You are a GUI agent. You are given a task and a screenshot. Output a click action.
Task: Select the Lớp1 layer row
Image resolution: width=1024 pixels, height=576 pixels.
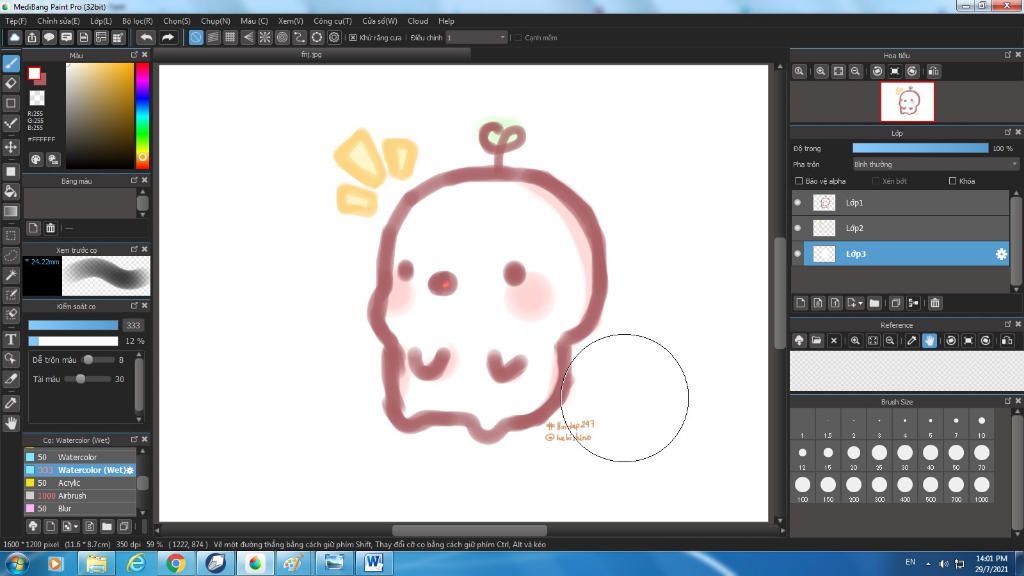tap(901, 202)
